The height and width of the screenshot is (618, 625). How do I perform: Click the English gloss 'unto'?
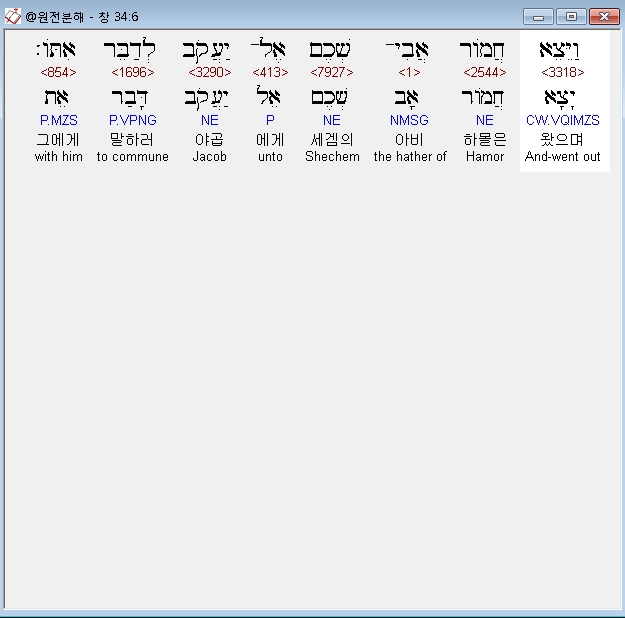[270, 156]
